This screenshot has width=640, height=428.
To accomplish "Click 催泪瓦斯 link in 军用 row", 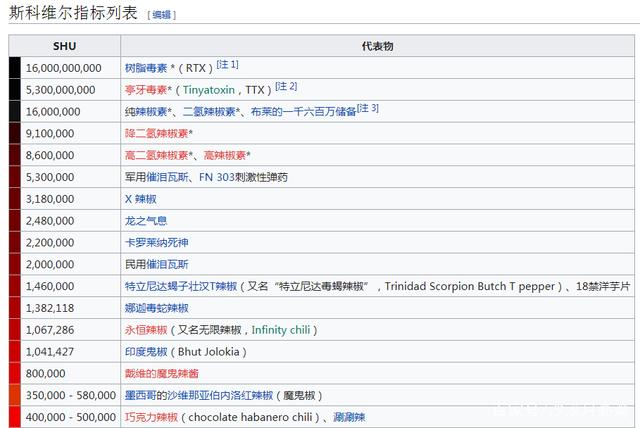I will coord(167,177).
